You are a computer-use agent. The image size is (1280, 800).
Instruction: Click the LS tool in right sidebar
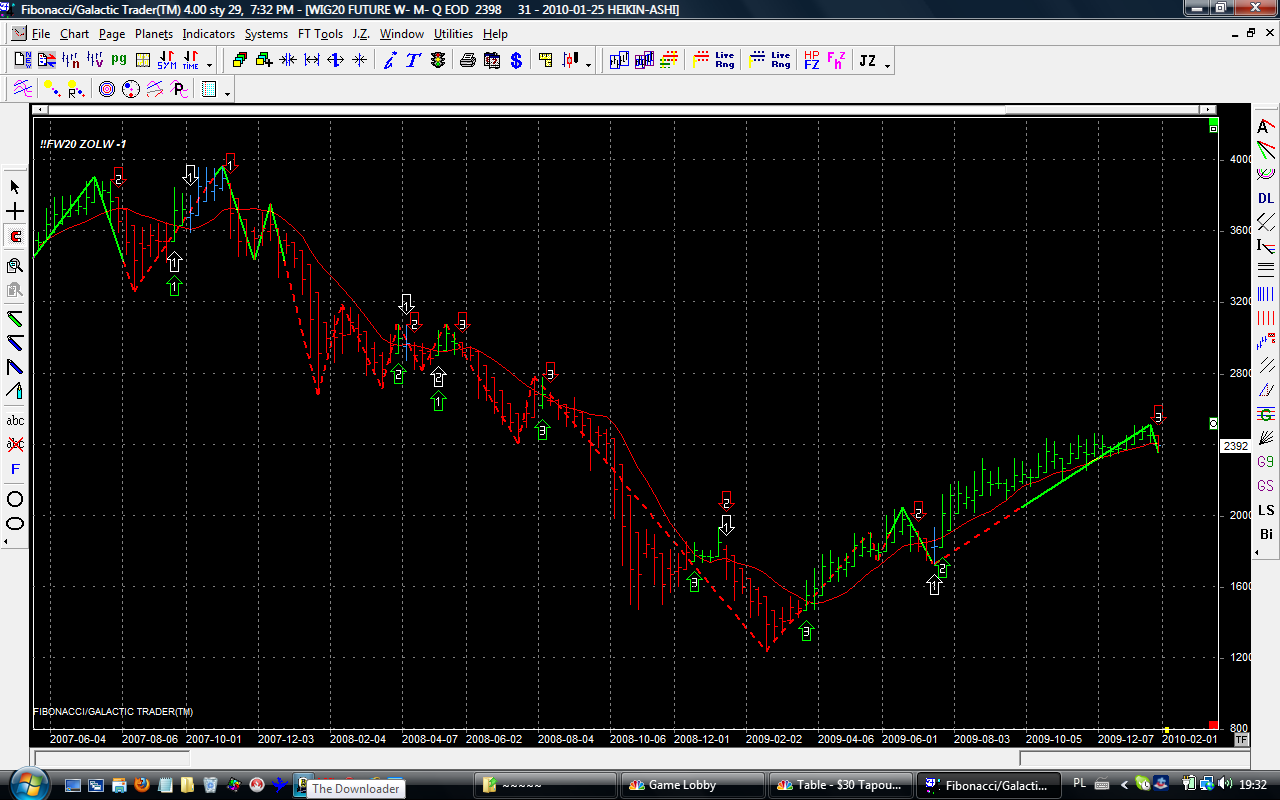pos(1266,510)
